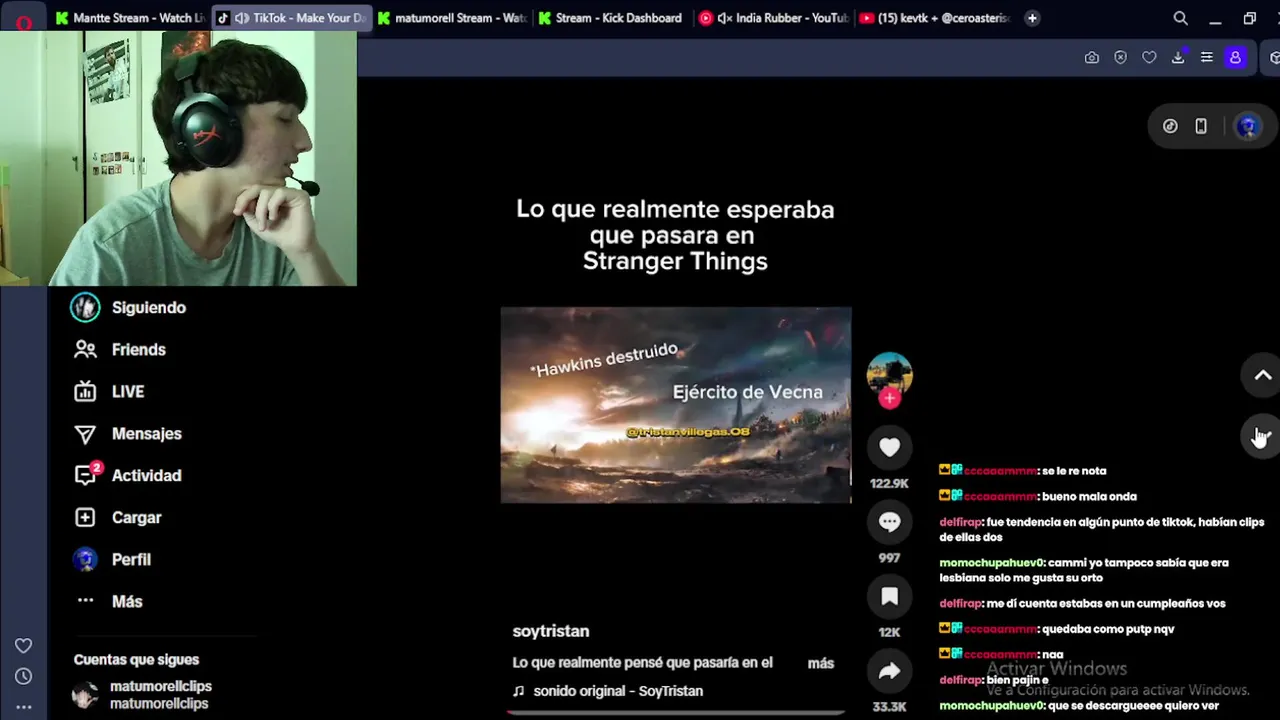Go to previous video with up chevron
The width and height of the screenshot is (1280, 720).
pos(1262,375)
